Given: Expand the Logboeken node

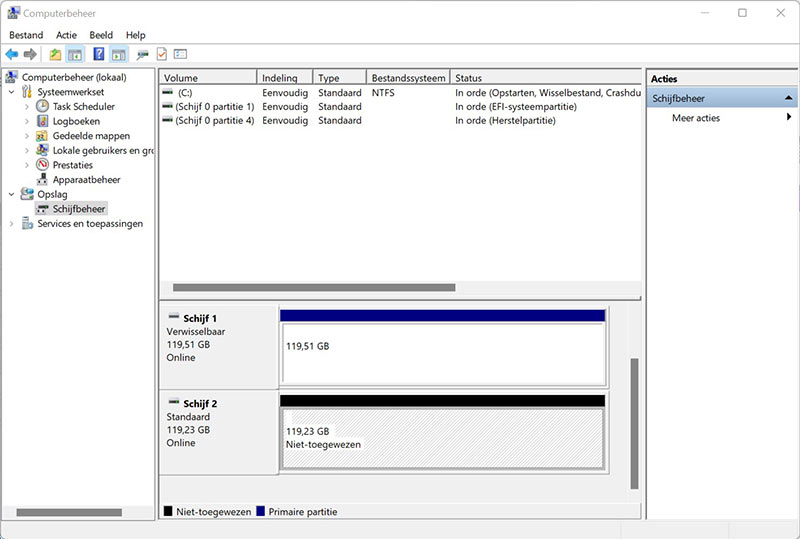Looking at the screenshot, I should tap(27, 121).
